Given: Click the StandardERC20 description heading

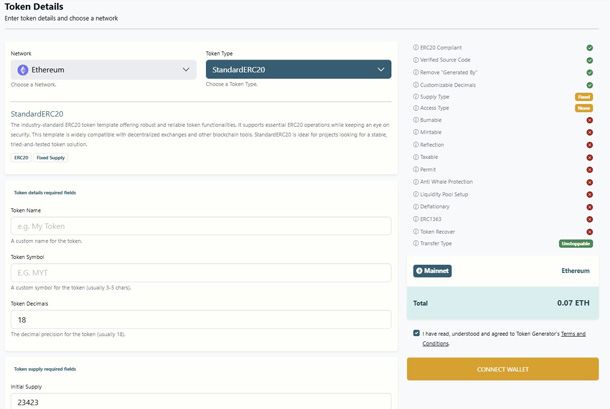Looking at the screenshot, I should 37,114.
